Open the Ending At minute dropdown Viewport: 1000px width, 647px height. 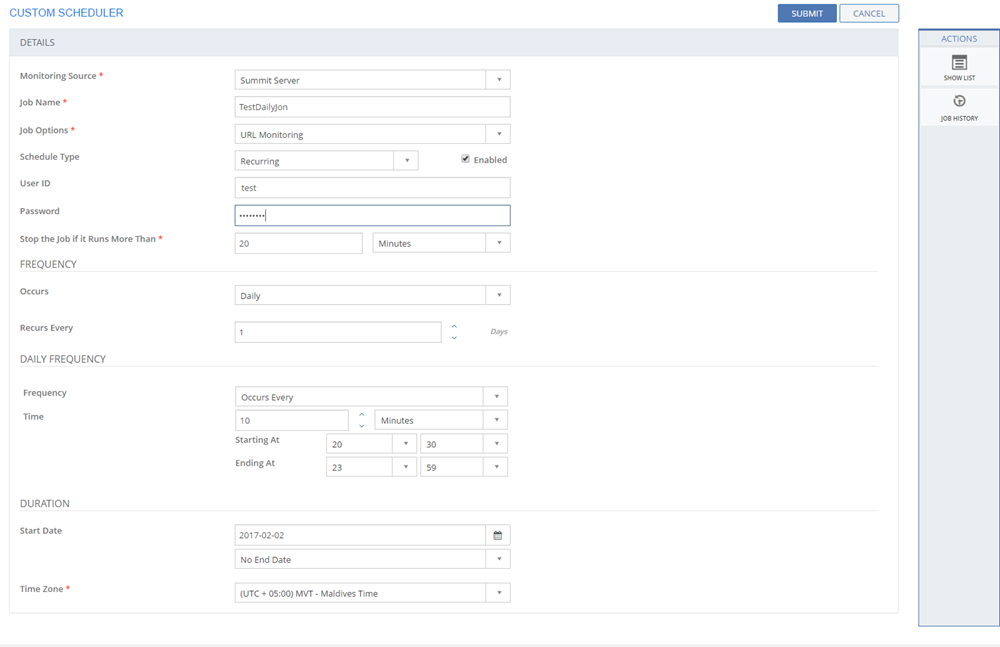coord(496,467)
